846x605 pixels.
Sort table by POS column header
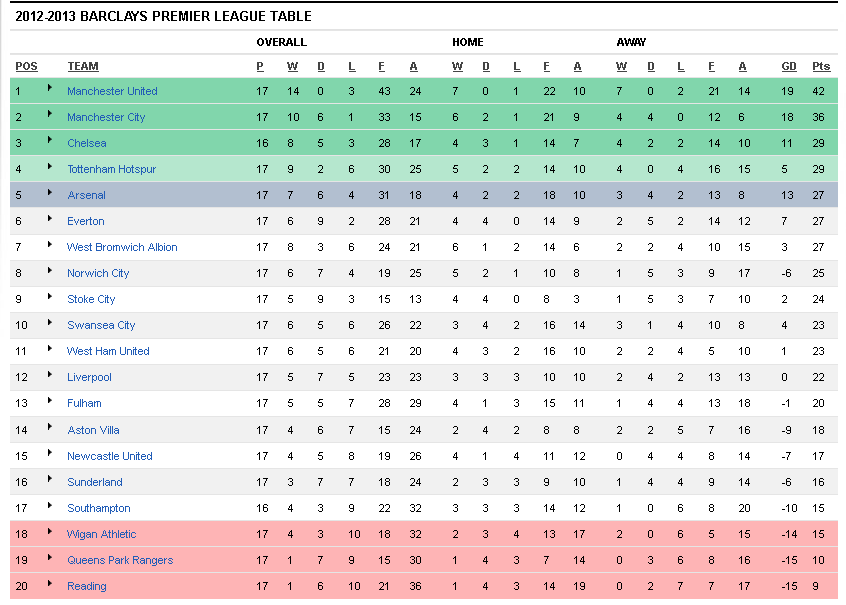tap(26, 66)
